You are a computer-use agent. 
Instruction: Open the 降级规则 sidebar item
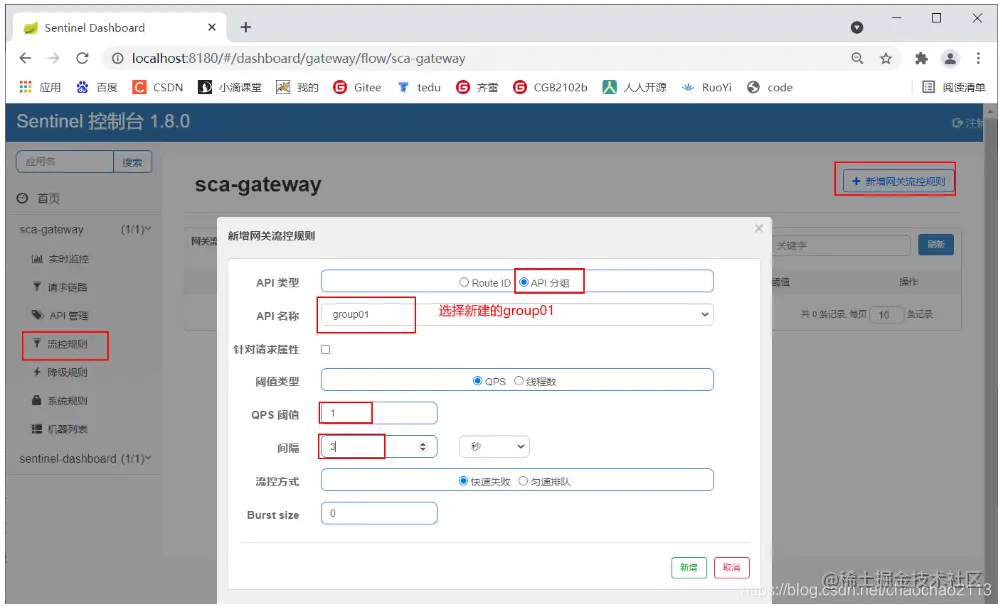click(x=60, y=372)
